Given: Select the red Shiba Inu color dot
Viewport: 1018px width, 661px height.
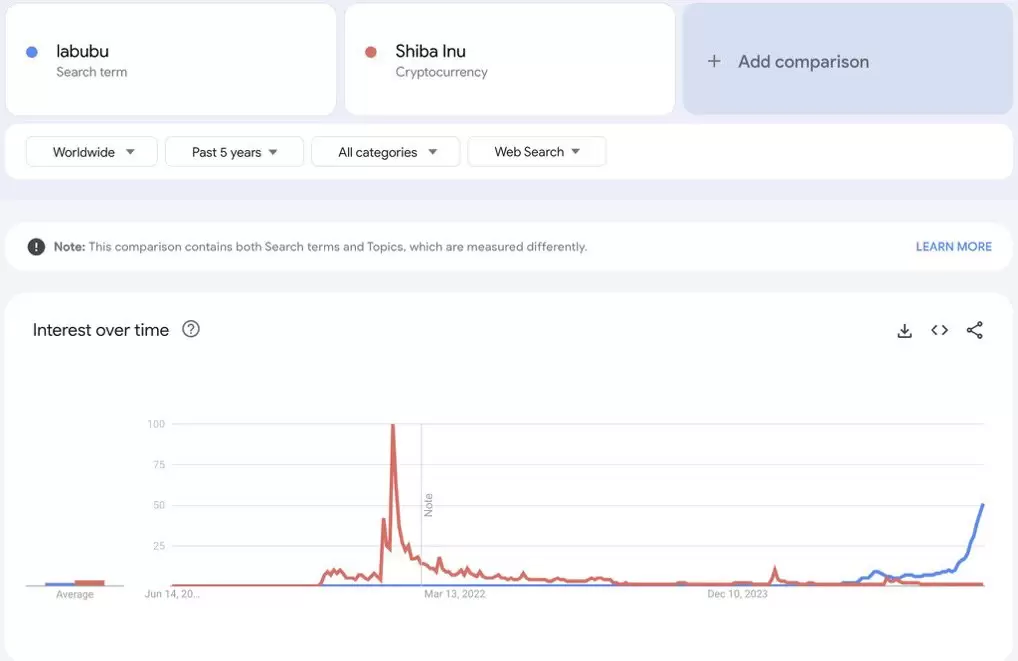Looking at the screenshot, I should click(x=371, y=52).
